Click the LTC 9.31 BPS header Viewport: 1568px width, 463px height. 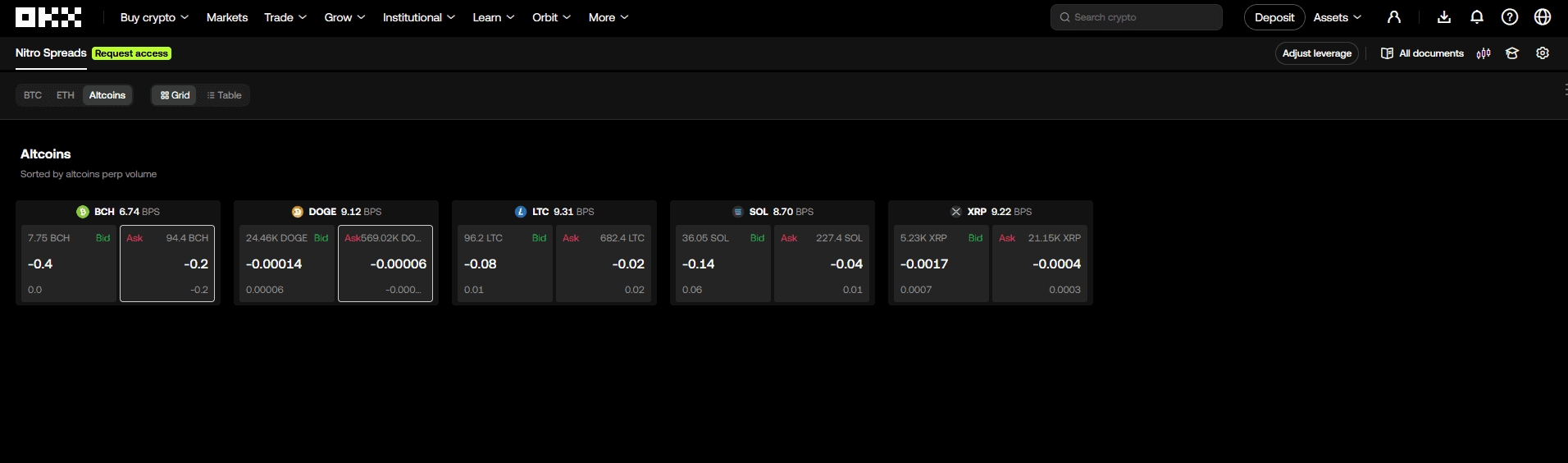(554, 212)
